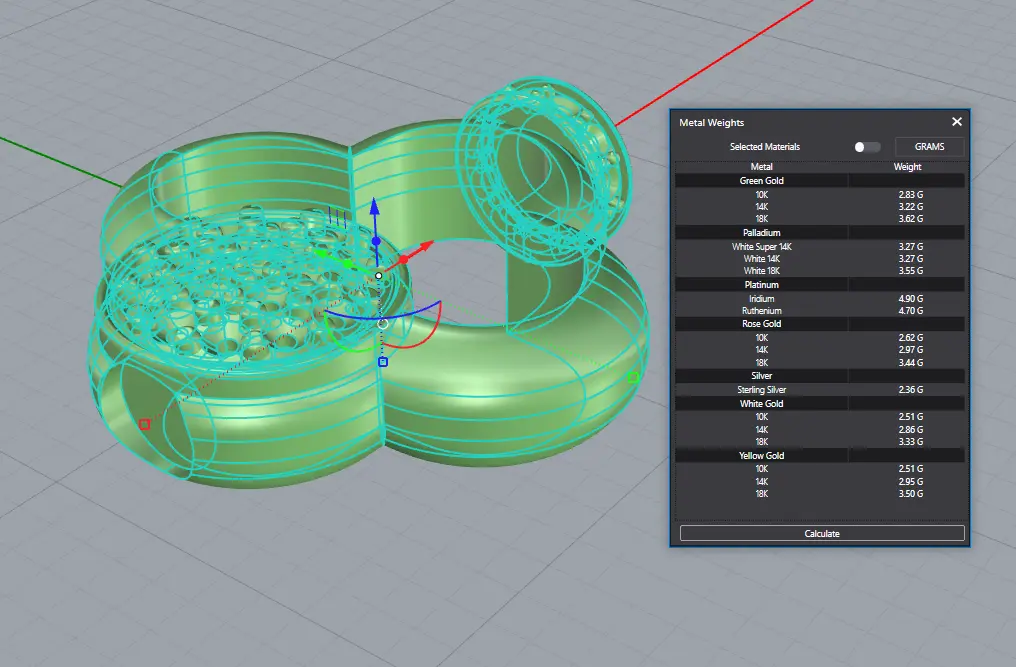Click the green square scale handle

(x=632, y=377)
